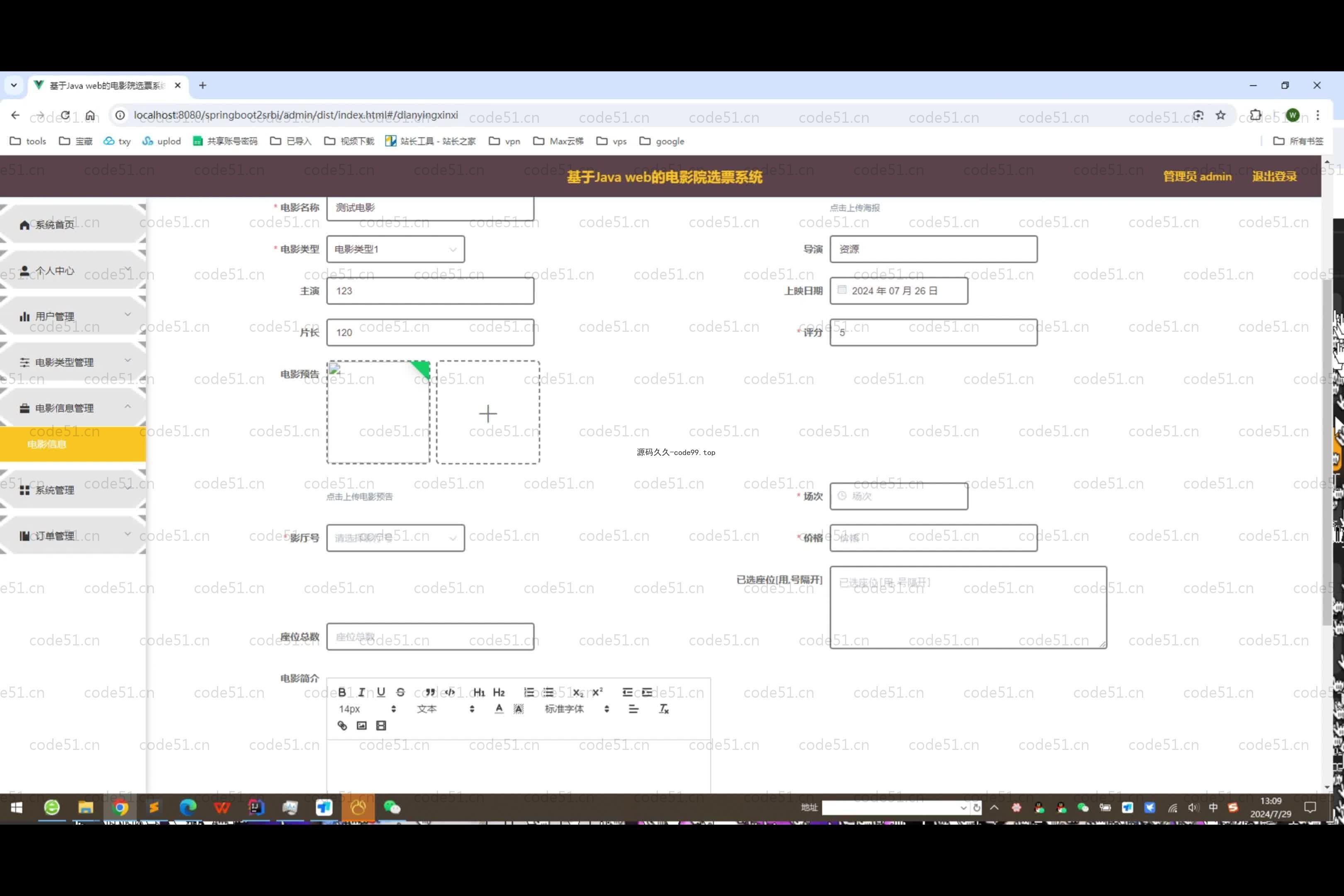Decrease indent in the editor
Screen dimensions: 1344x896
[628, 692]
